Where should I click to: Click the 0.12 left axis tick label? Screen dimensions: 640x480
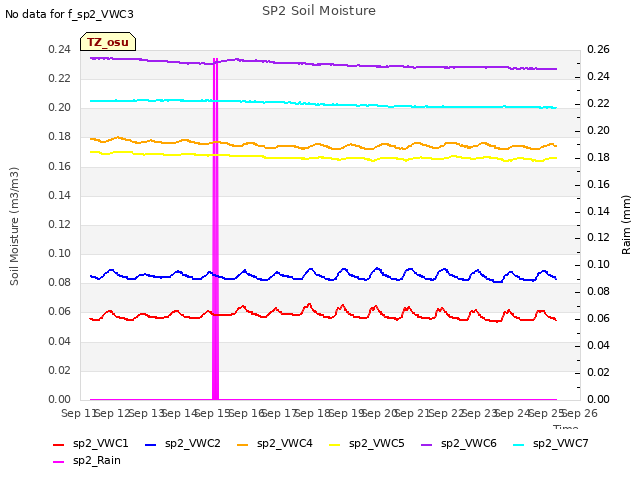pos(60,224)
